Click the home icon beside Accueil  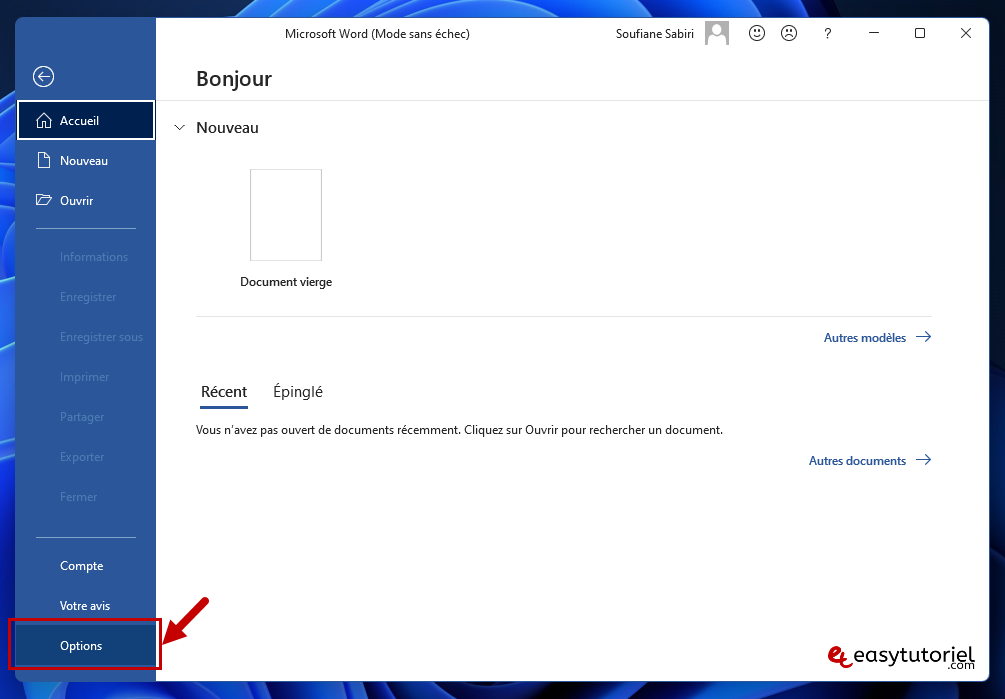(x=44, y=120)
